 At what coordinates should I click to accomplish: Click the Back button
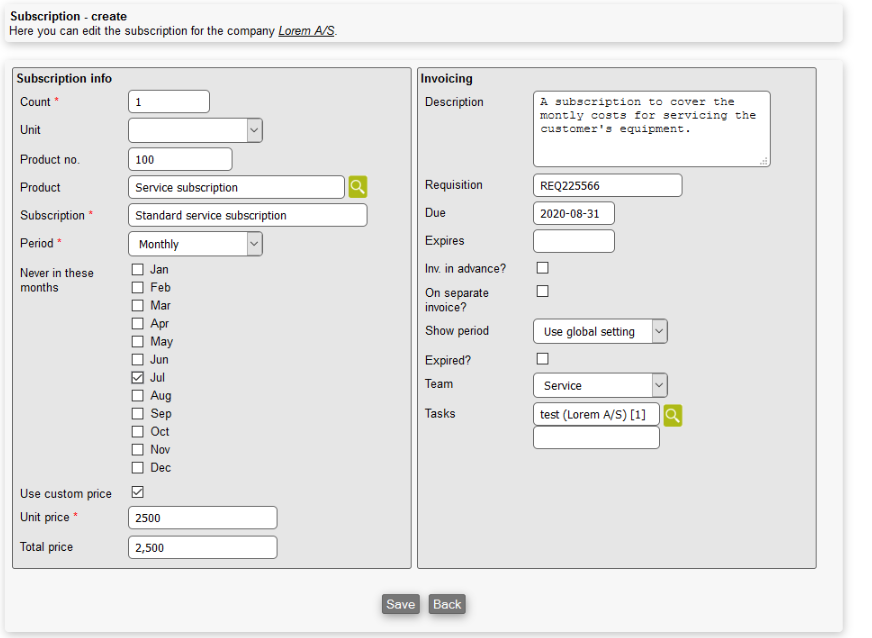coord(447,604)
